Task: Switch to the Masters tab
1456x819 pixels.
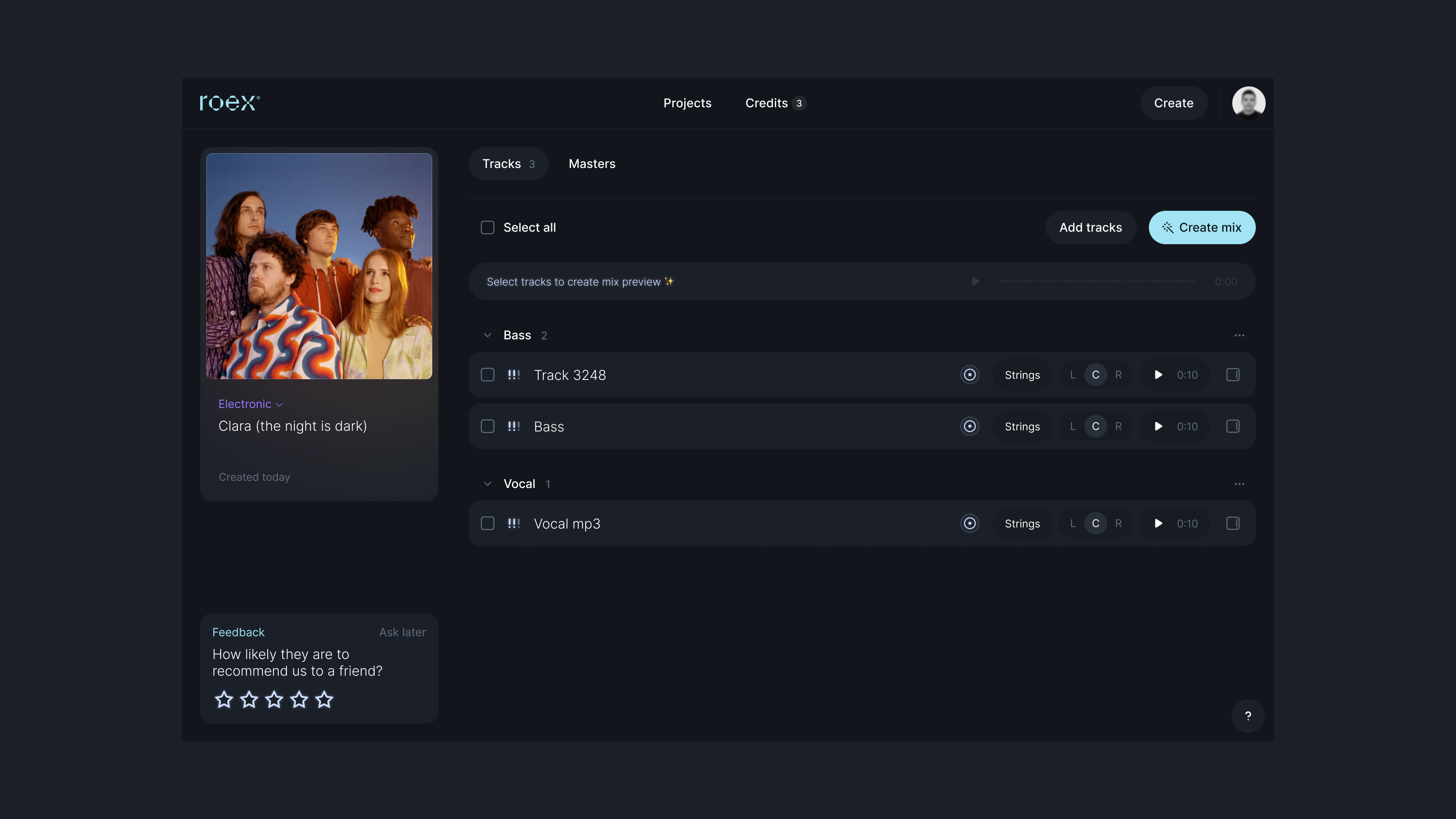Action: point(592,164)
